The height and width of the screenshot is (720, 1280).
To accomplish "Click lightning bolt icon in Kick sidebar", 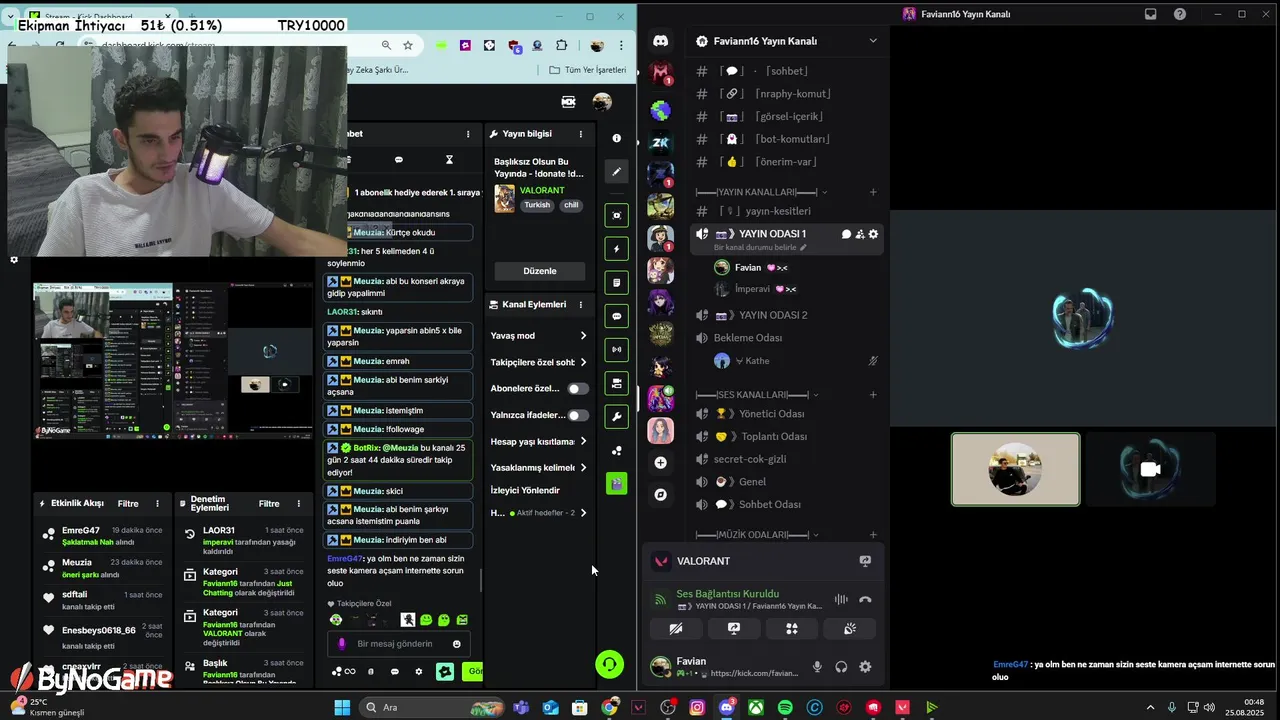I will click(x=617, y=249).
